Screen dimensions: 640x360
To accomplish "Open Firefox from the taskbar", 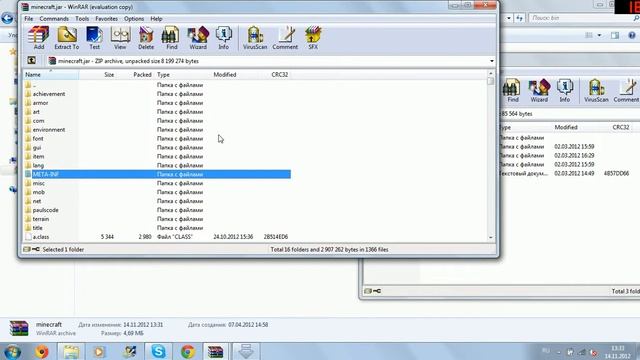I will (42, 351).
